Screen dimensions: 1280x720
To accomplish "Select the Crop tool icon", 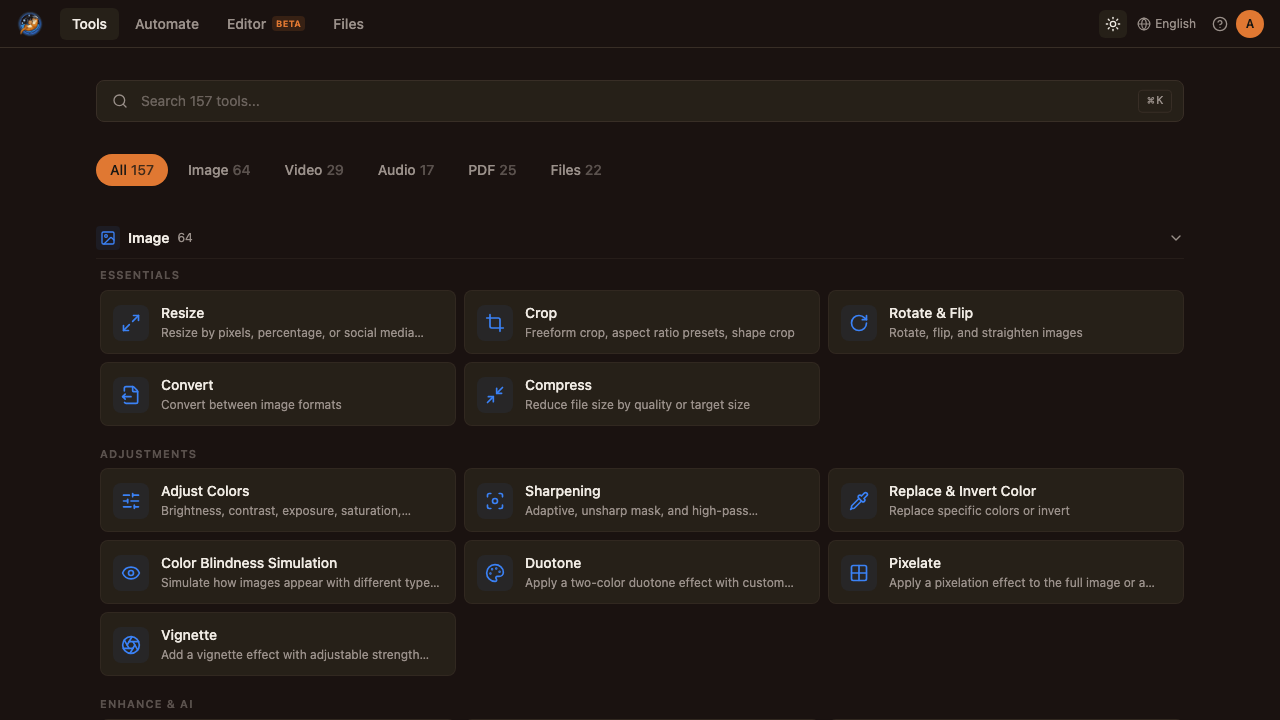I will (495, 322).
